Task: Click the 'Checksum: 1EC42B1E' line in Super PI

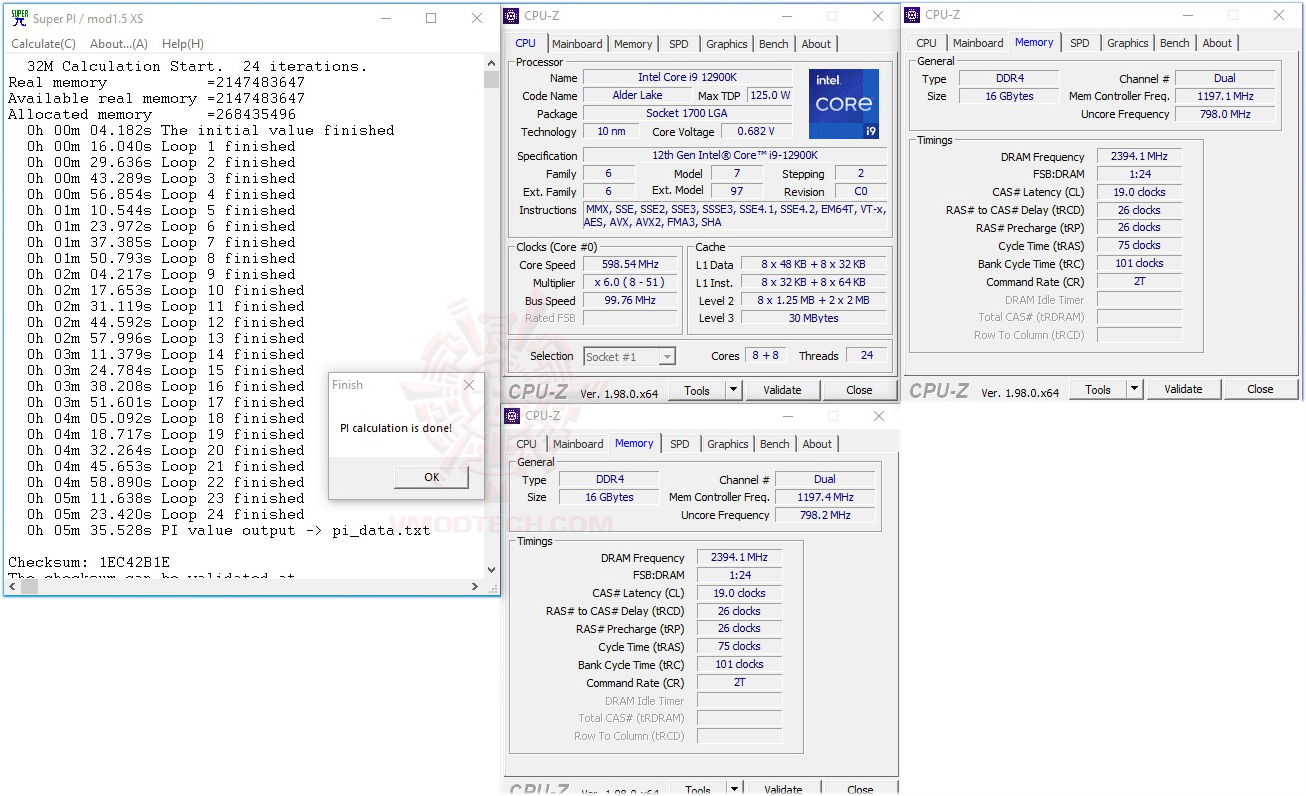Action: point(89,562)
